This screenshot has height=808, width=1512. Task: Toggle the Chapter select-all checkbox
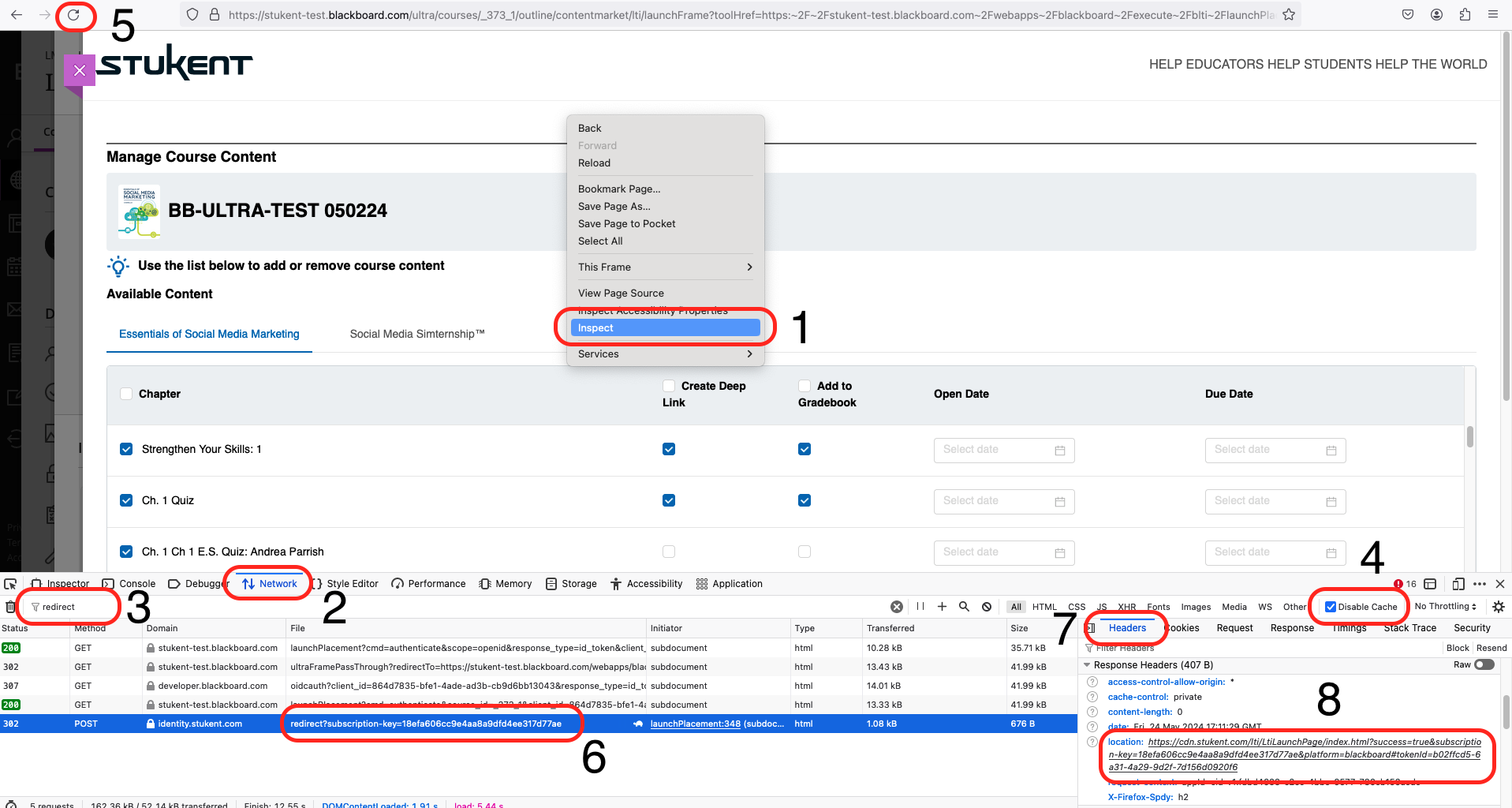pyautogui.click(x=126, y=394)
